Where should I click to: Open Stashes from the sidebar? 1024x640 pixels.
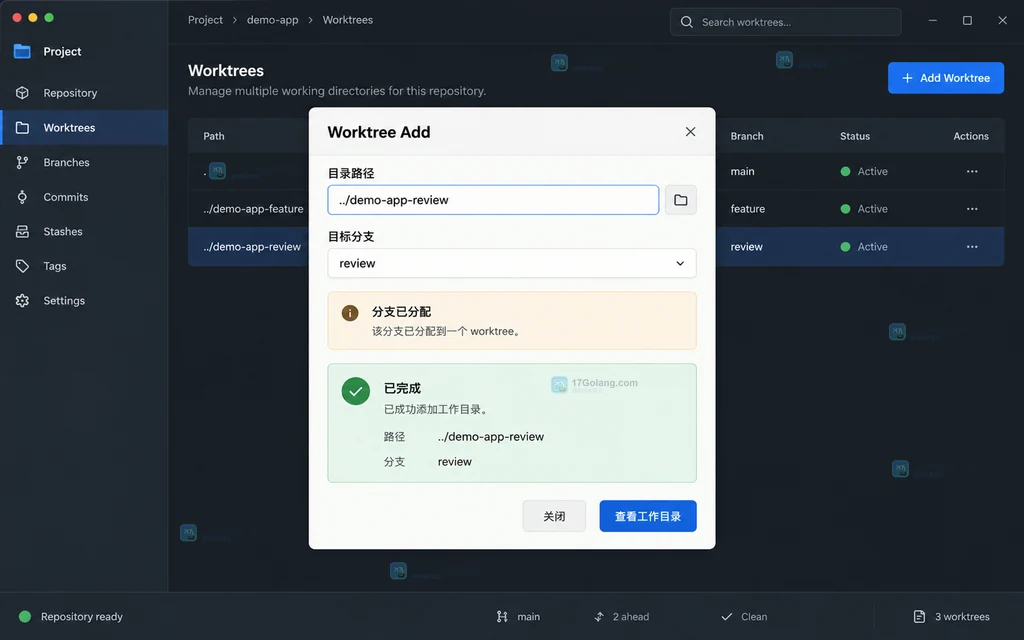click(84, 231)
